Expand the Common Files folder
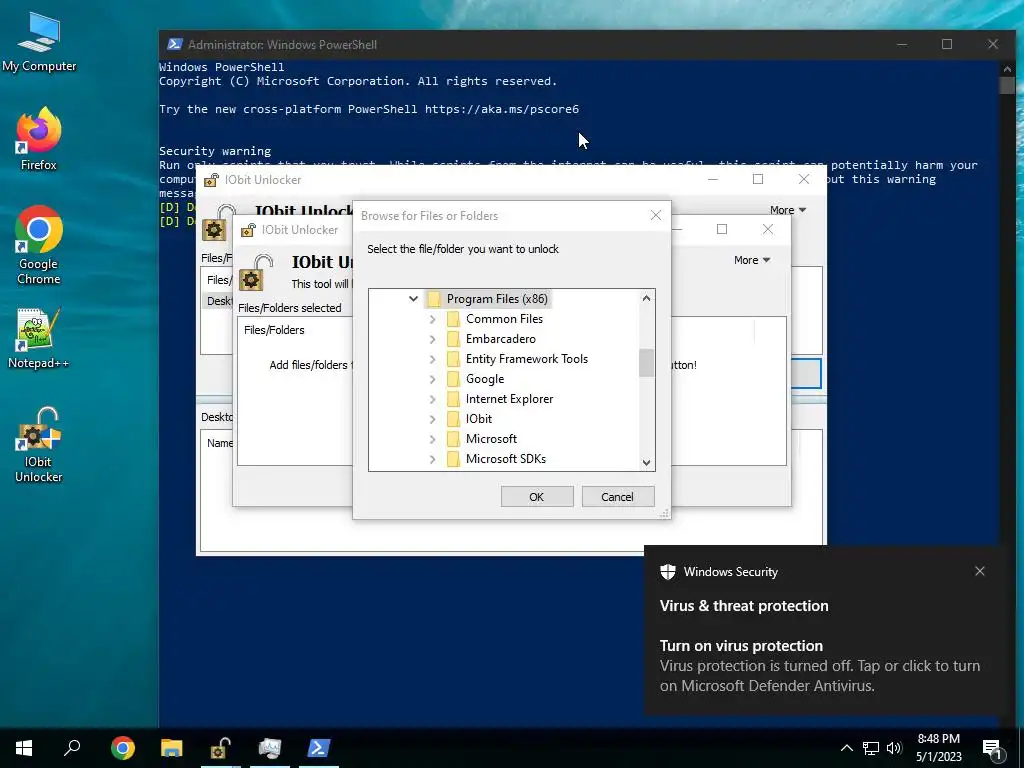The image size is (1024, 768). pyautogui.click(x=432, y=319)
